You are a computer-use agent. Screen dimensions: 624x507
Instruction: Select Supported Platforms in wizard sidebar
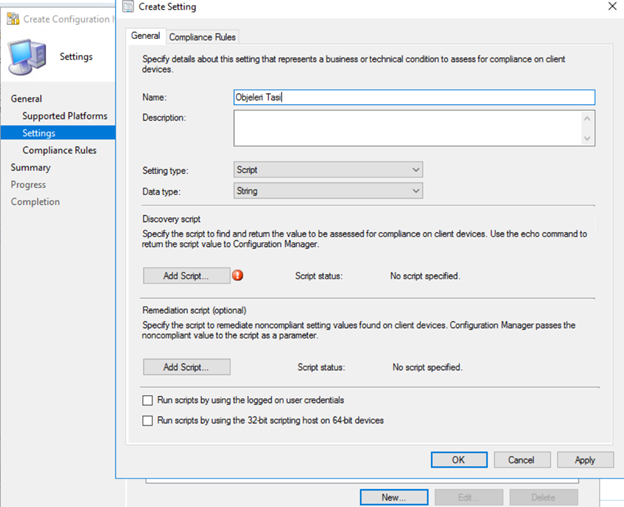[64, 116]
